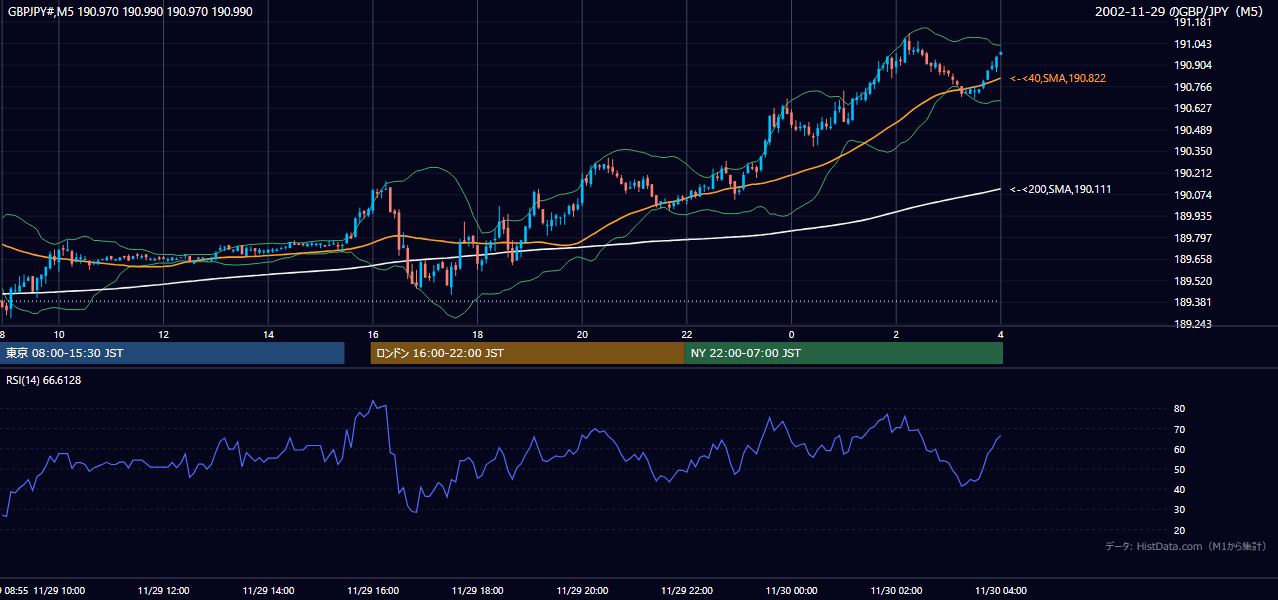Click hour tick 12 on the chart axis

(x=164, y=334)
